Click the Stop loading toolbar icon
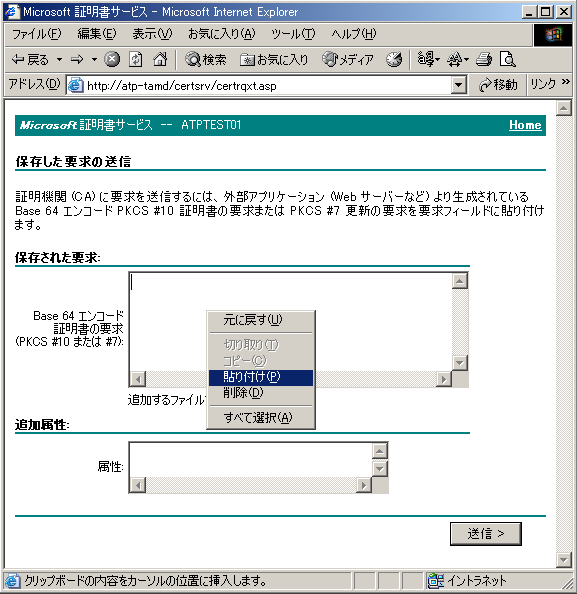The width and height of the screenshot is (577, 594). click(x=112, y=59)
